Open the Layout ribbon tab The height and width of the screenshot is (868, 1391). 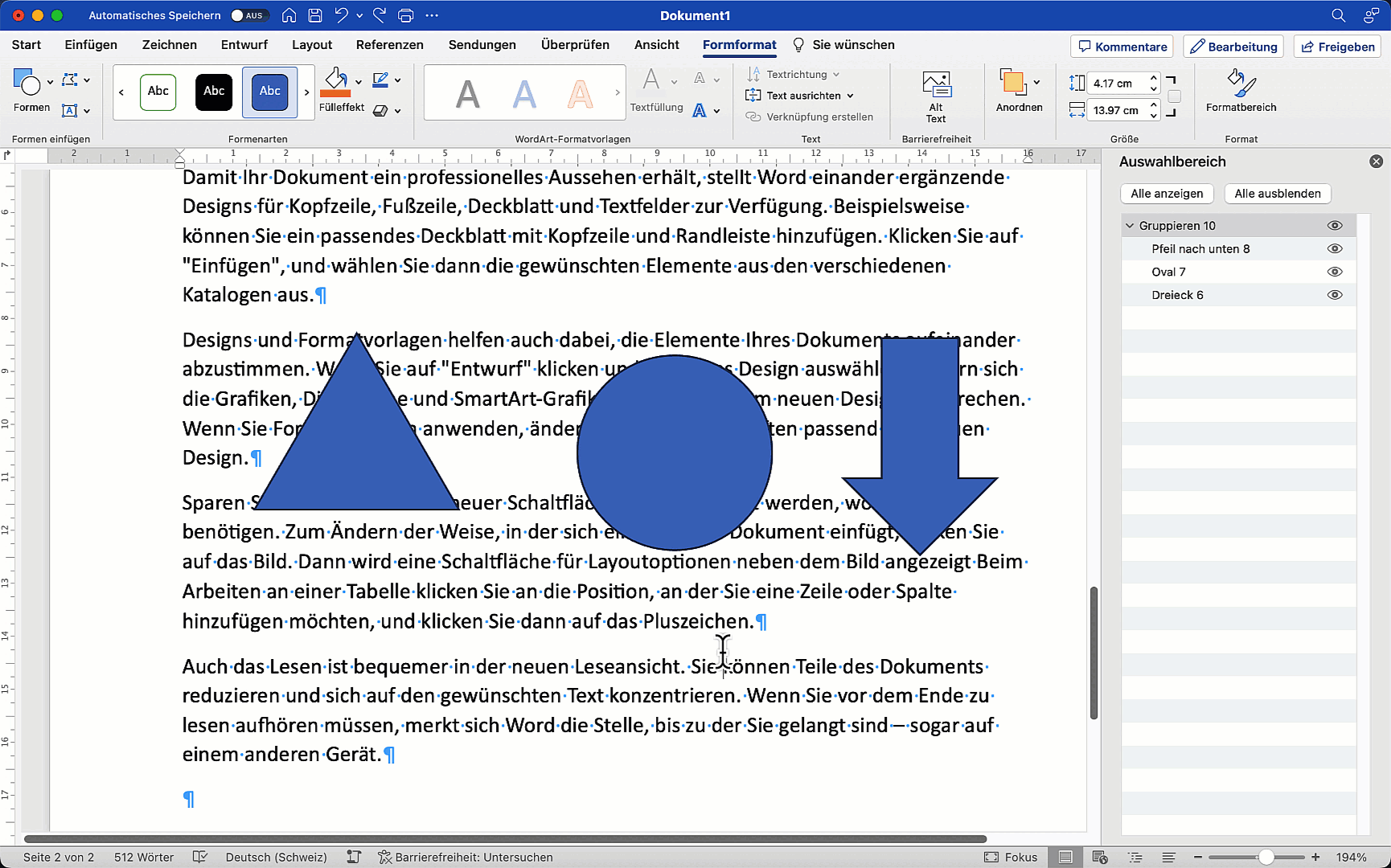tap(312, 45)
